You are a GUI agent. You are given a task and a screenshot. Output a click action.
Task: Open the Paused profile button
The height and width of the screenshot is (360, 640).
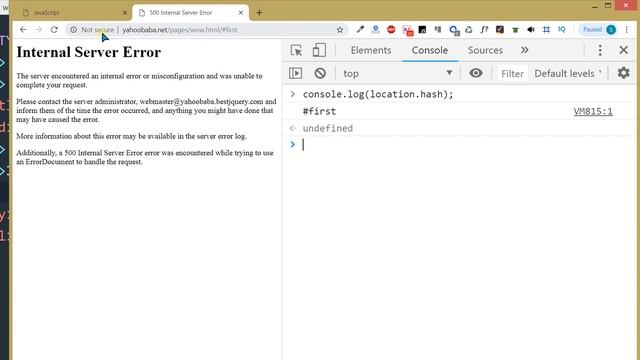[599, 29]
